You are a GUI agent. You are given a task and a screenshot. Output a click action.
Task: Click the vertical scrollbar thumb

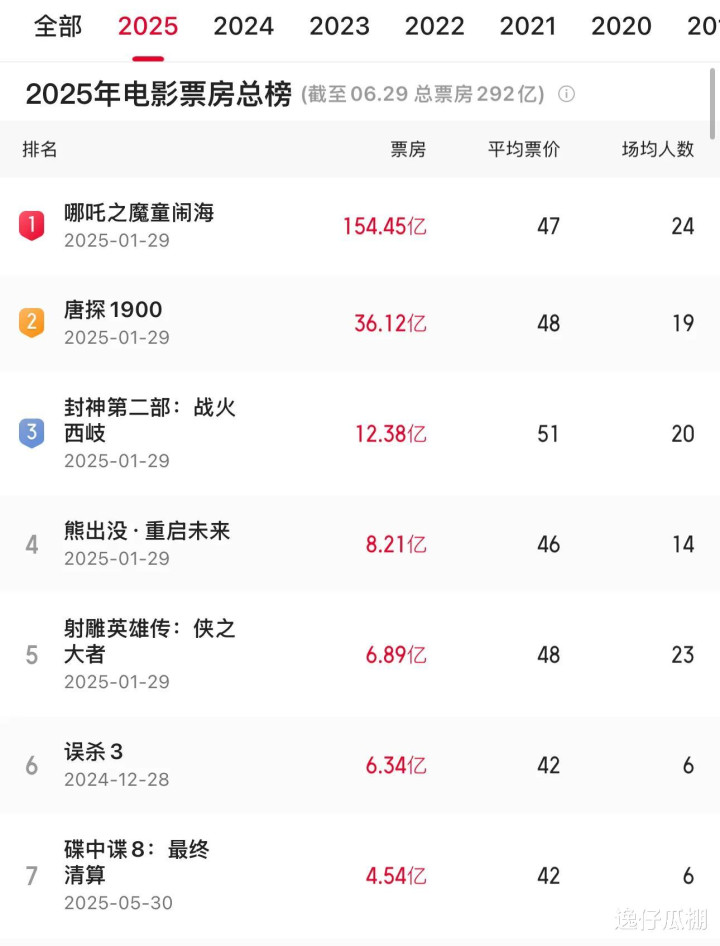[713, 104]
